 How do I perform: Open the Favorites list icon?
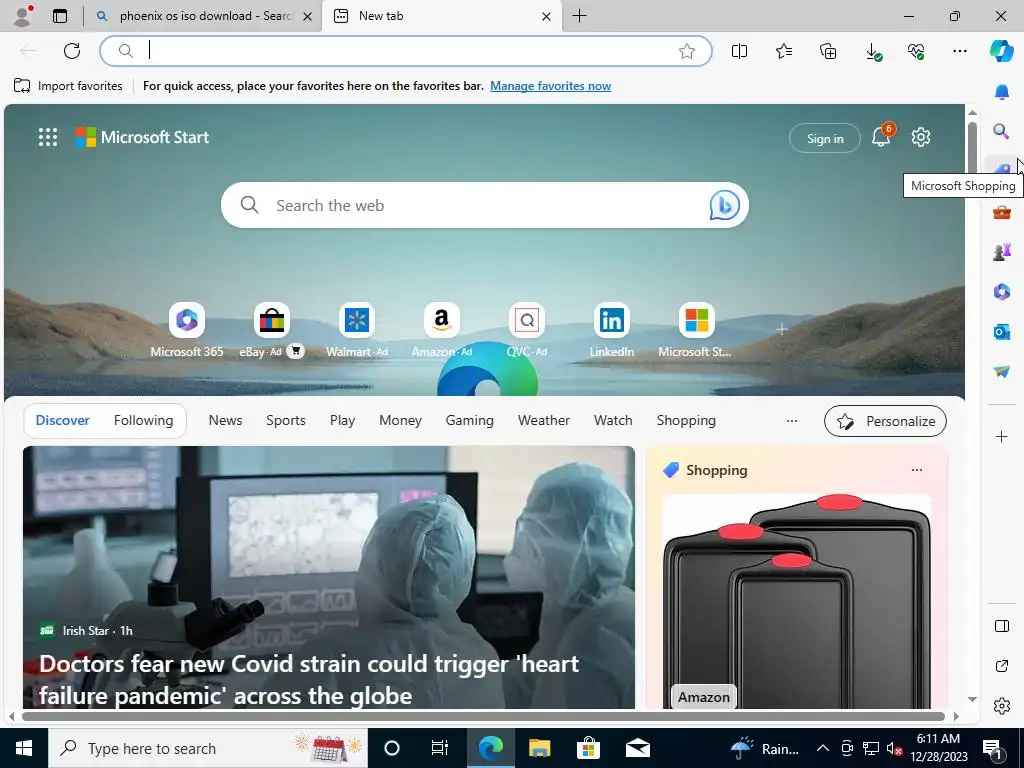click(x=784, y=51)
